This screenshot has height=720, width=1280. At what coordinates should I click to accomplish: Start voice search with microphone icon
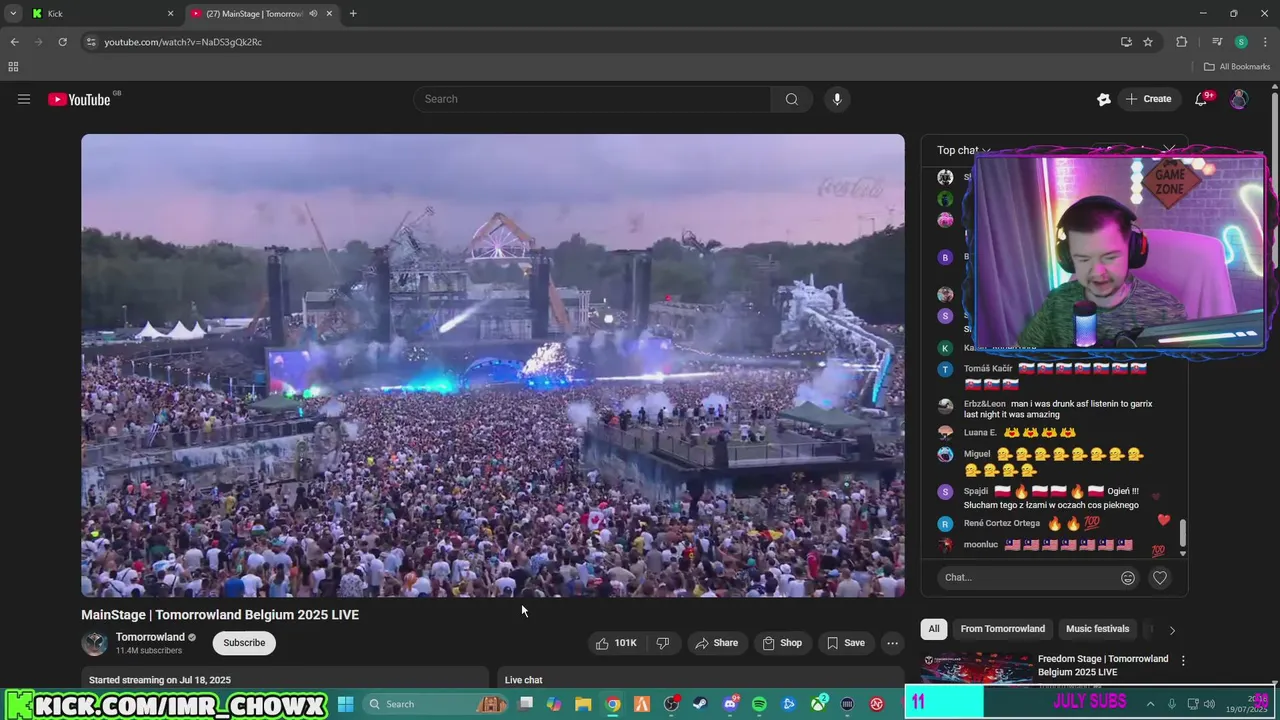tap(837, 99)
